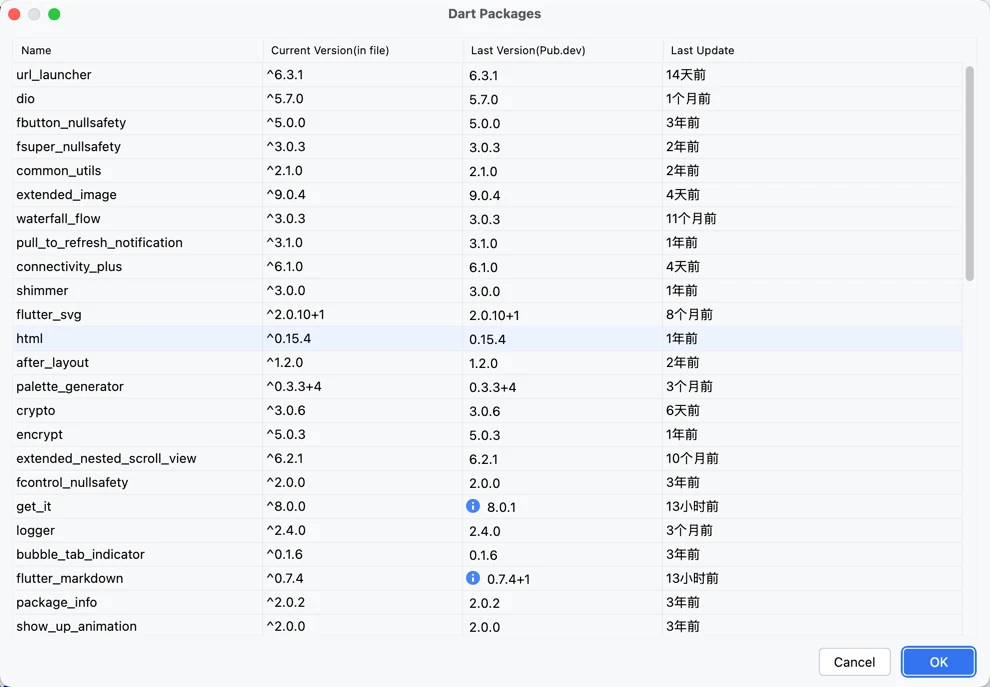Select the url_launcher package row
The width and height of the screenshot is (990, 687).
[54, 75]
